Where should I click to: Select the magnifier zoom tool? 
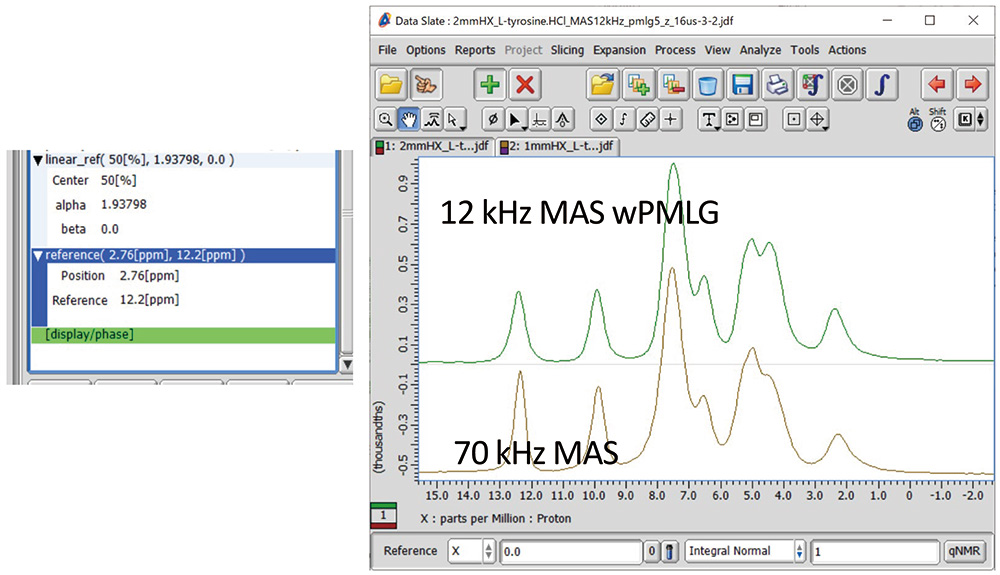(x=385, y=119)
